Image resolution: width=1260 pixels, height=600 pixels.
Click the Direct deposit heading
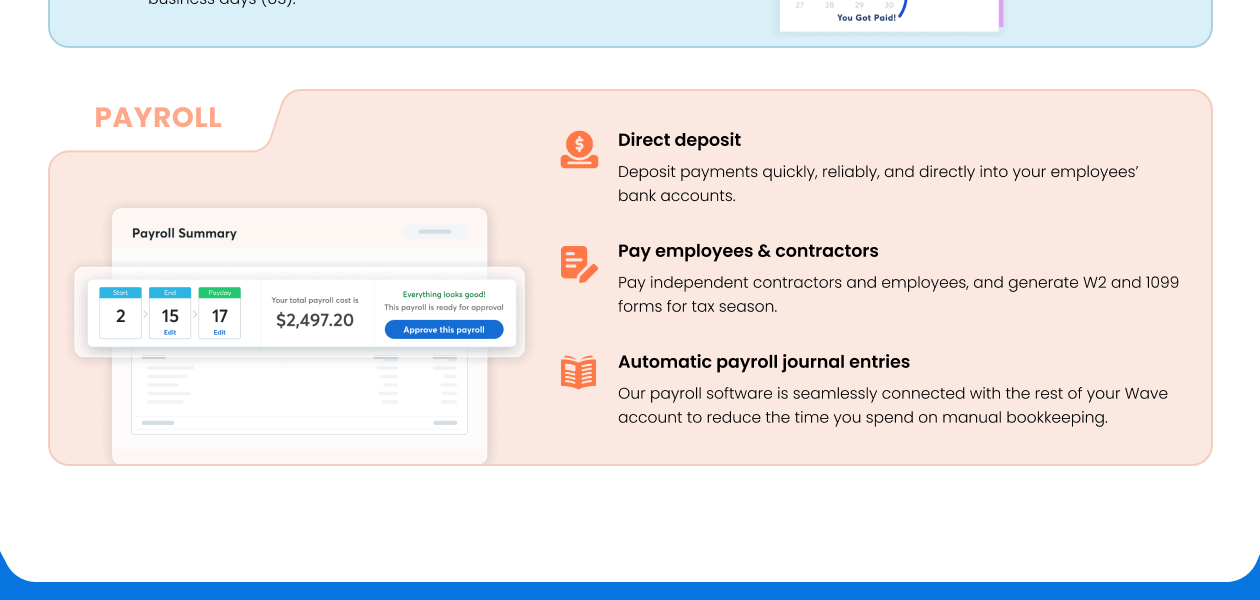pos(679,140)
